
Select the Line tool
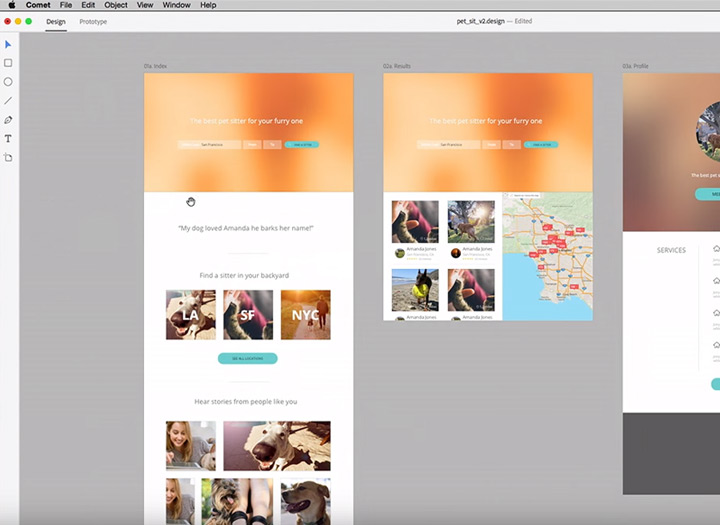coord(8,101)
